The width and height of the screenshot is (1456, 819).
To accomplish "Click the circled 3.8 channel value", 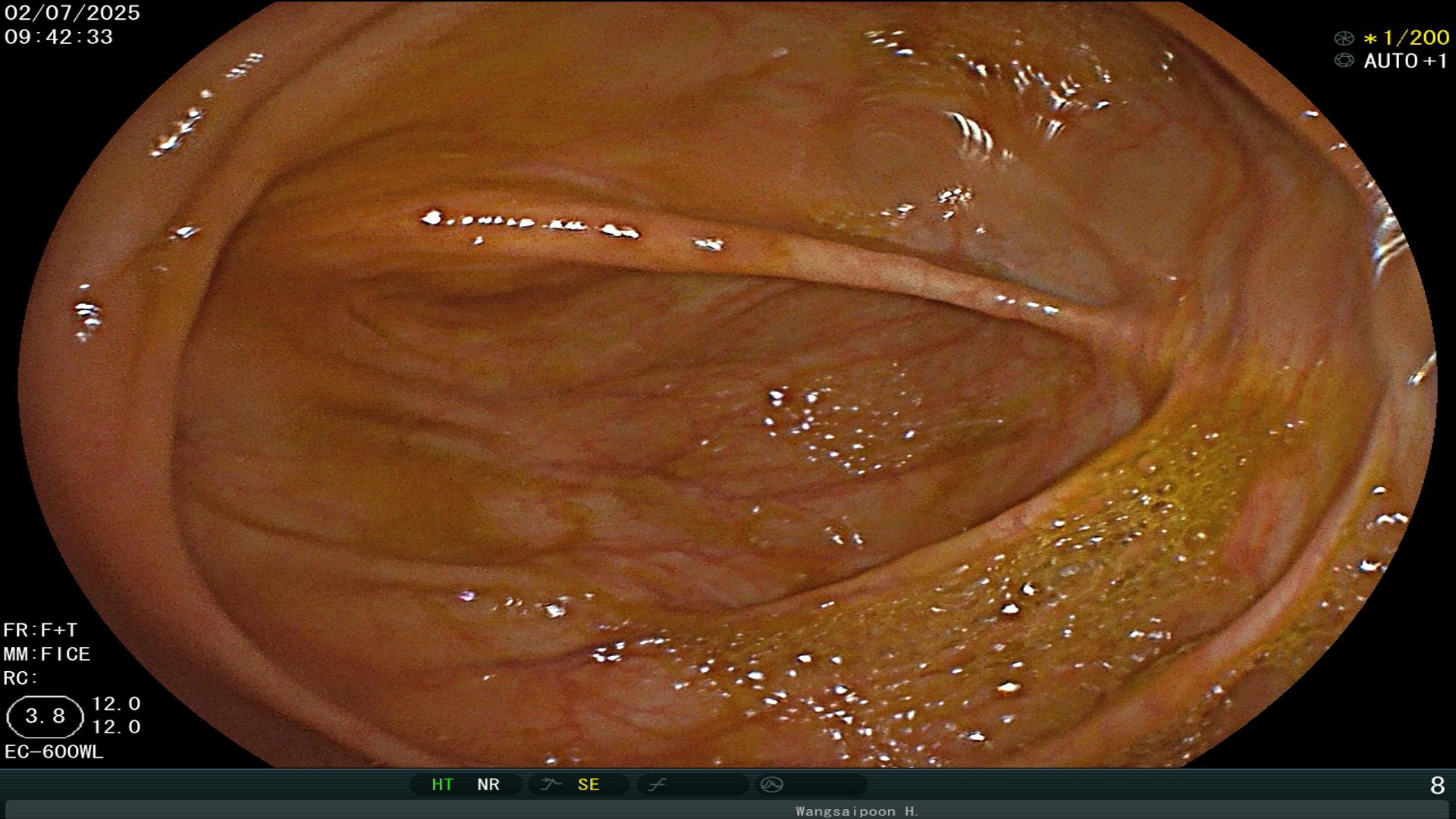I will click(x=45, y=717).
